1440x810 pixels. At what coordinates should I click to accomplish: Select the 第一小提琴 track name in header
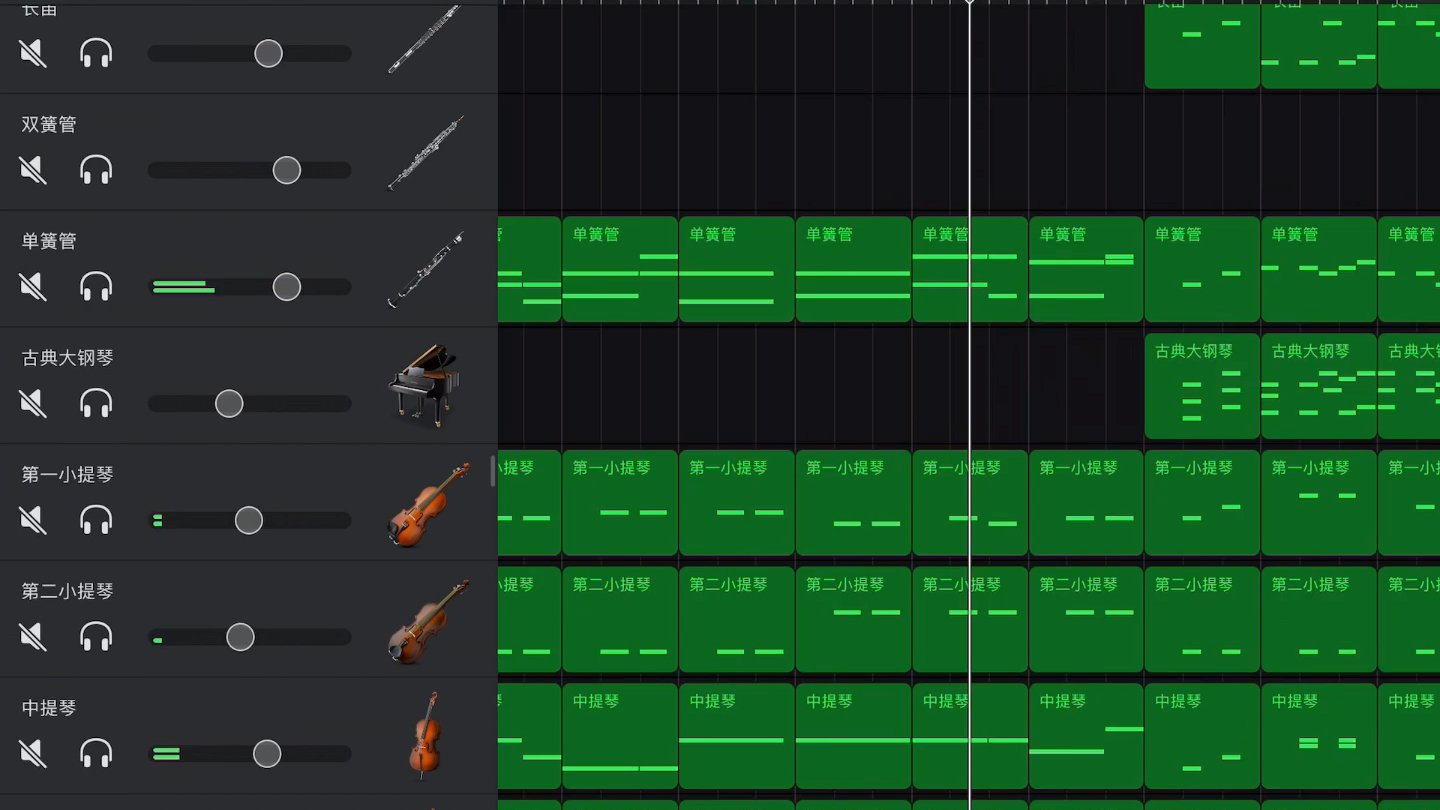pyautogui.click(x=67, y=474)
